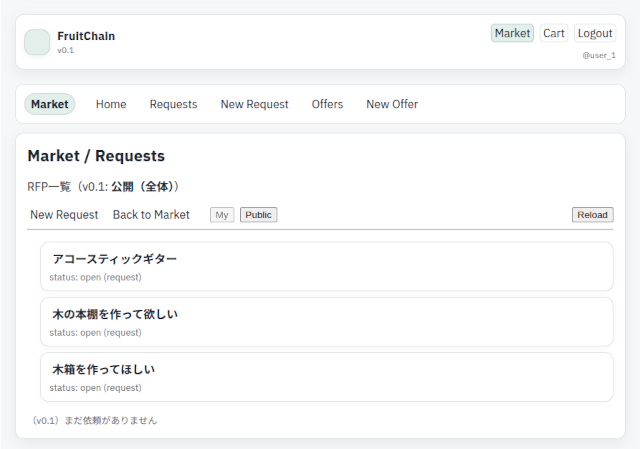This screenshot has width=640, height=449.
Task: Switch to the Requests tab
Action: tap(173, 104)
